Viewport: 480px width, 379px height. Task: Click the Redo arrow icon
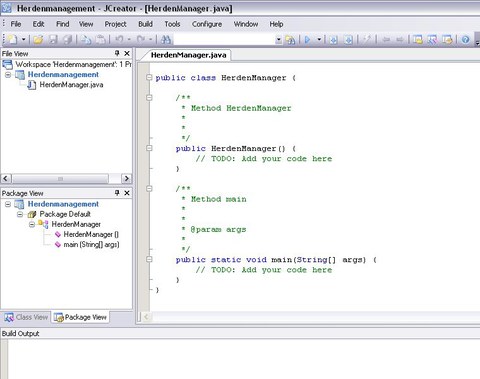(x=141, y=39)
